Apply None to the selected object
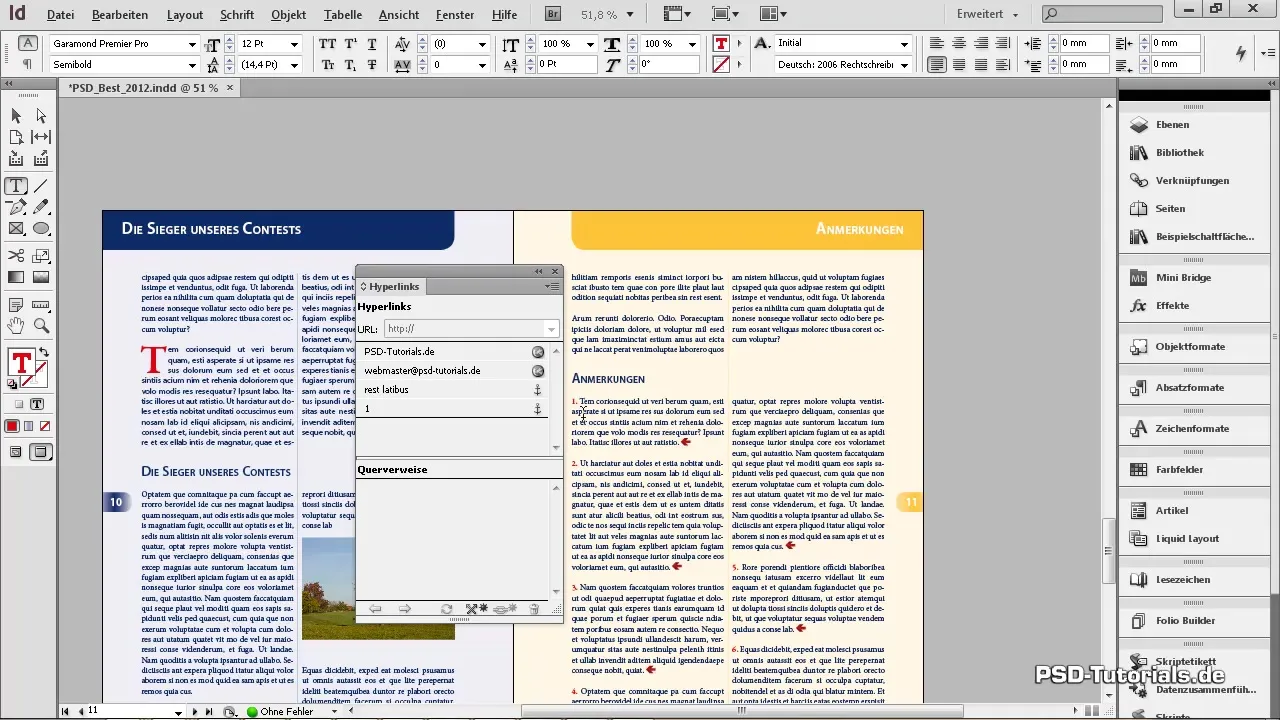This screenshot has width=1280, height=720. click(45, 427)
